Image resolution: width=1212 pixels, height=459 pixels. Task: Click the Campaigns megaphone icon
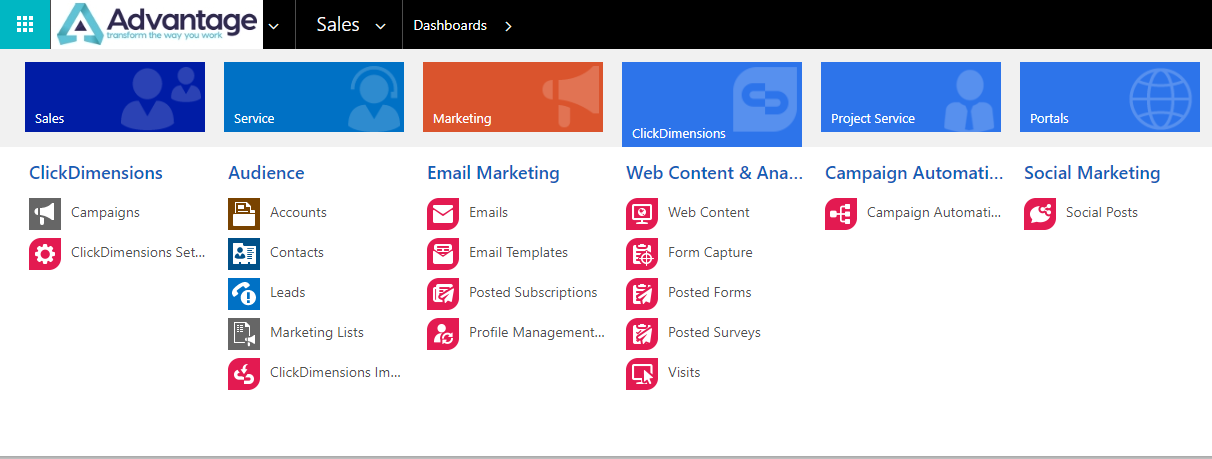tap(45, 214)
